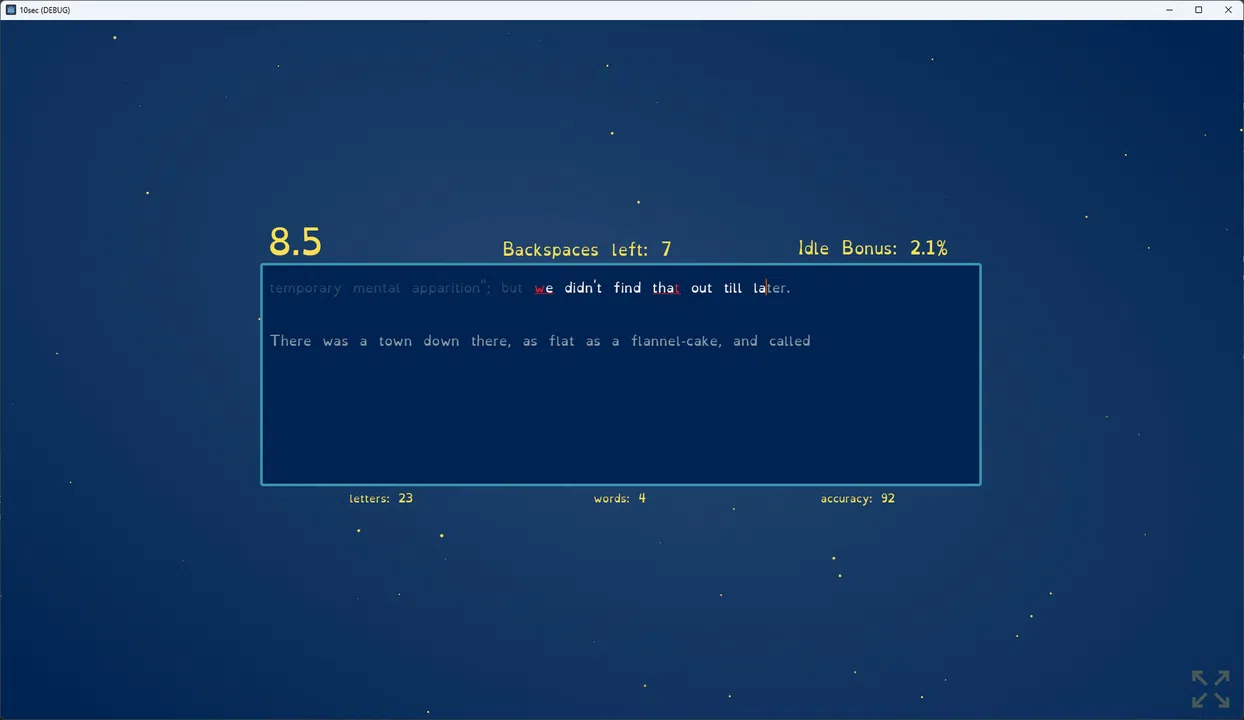
Task: Click the faded word 'apparition";'
Action: coord(451,288)
